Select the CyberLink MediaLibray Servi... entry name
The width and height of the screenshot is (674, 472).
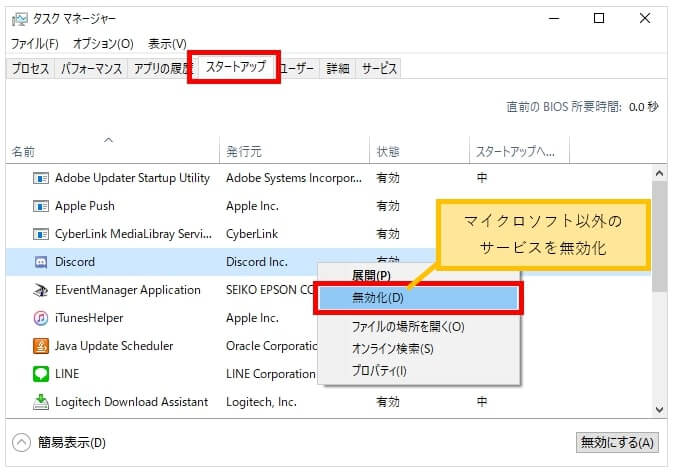(133, 234)
